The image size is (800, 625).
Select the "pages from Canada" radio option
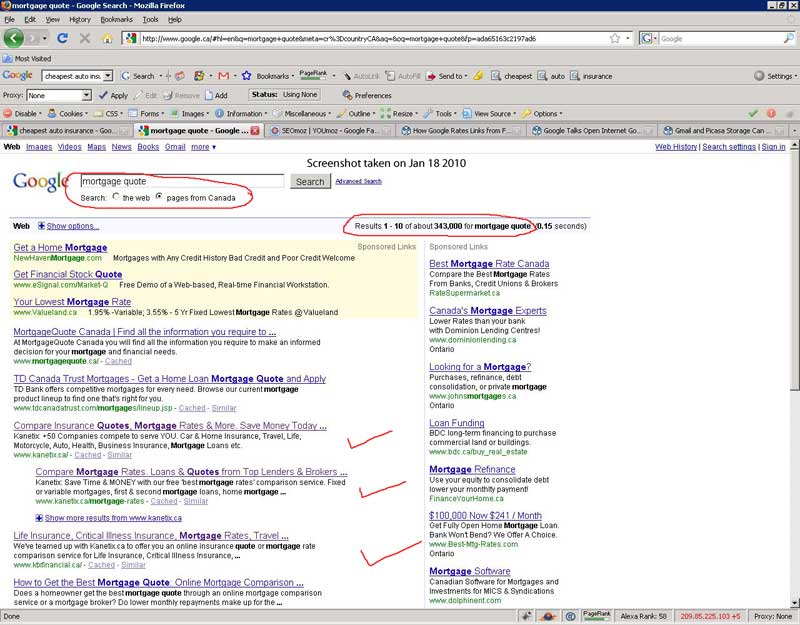[159, 197]
